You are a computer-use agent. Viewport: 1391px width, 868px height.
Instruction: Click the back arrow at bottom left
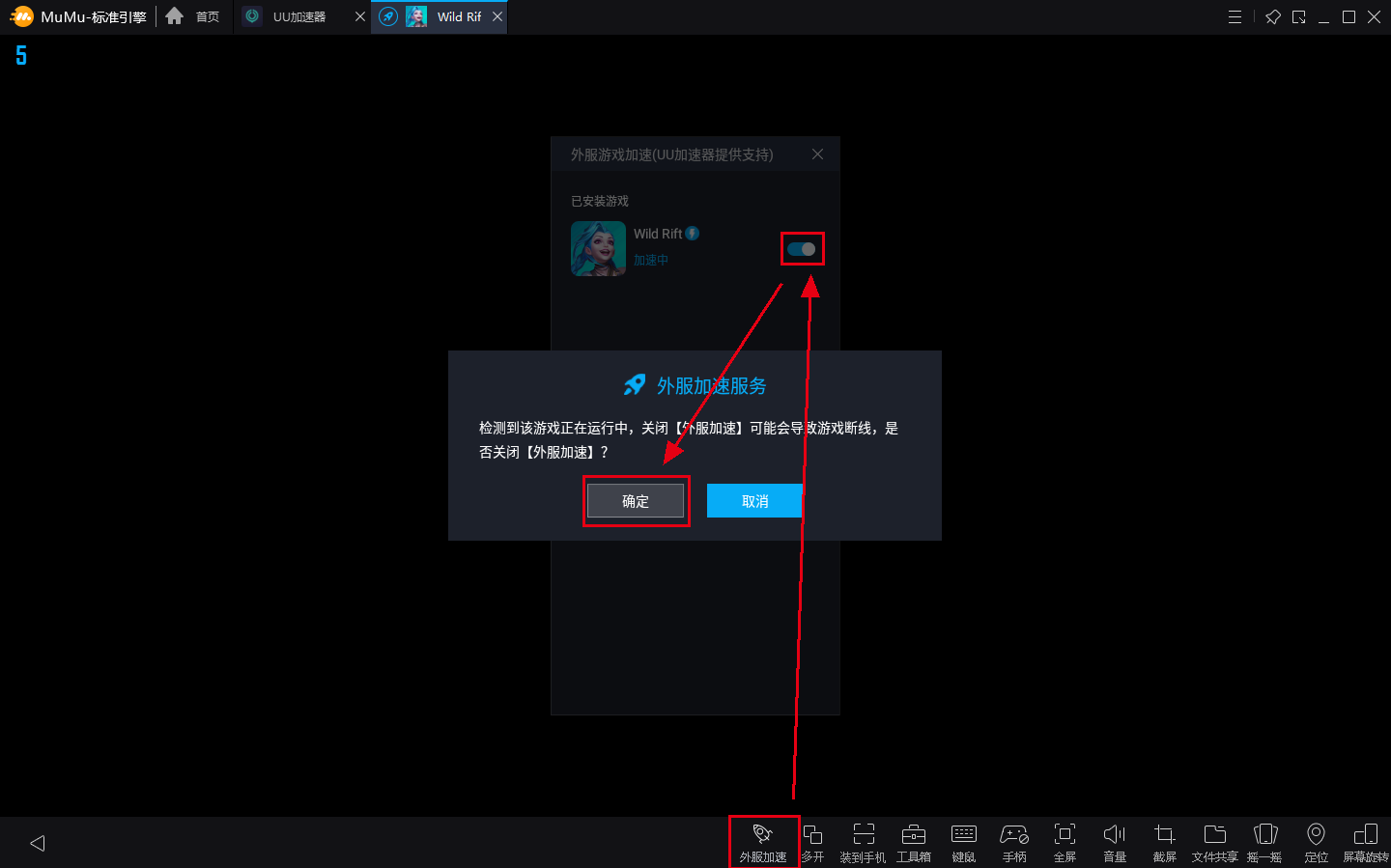click(x=37, y=842)
